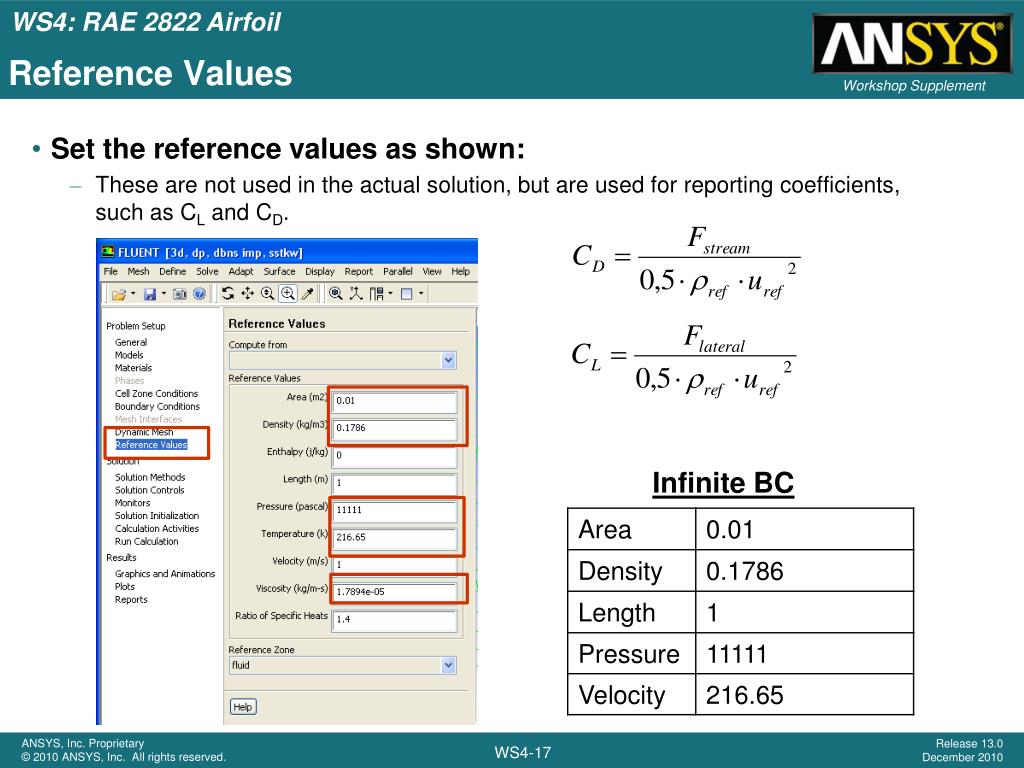
Task: Click the Length (m) input field
Action: (x=394, y=483)
